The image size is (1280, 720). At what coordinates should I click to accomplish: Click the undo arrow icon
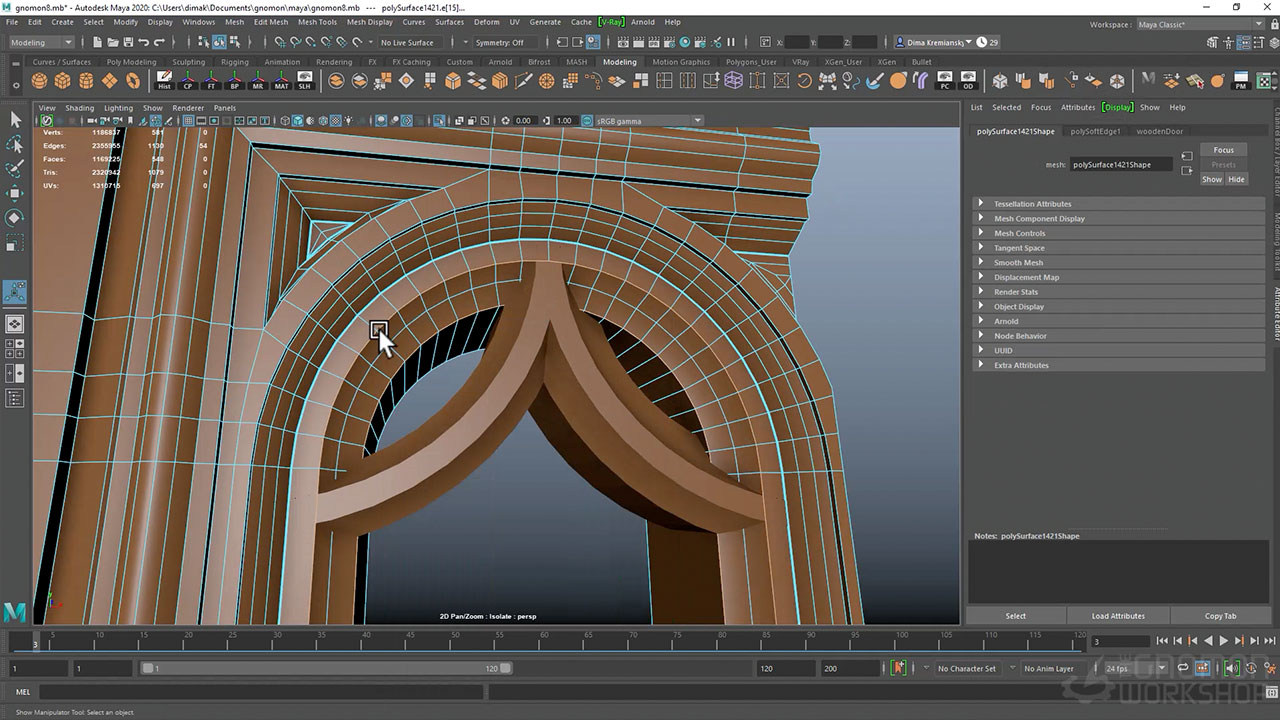pos(144,43)
